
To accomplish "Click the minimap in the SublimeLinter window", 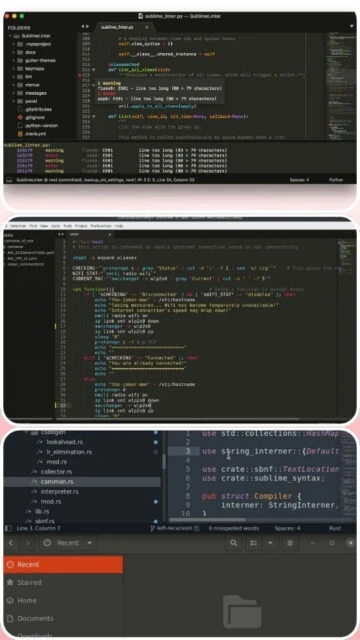I will tap(341, 86).
